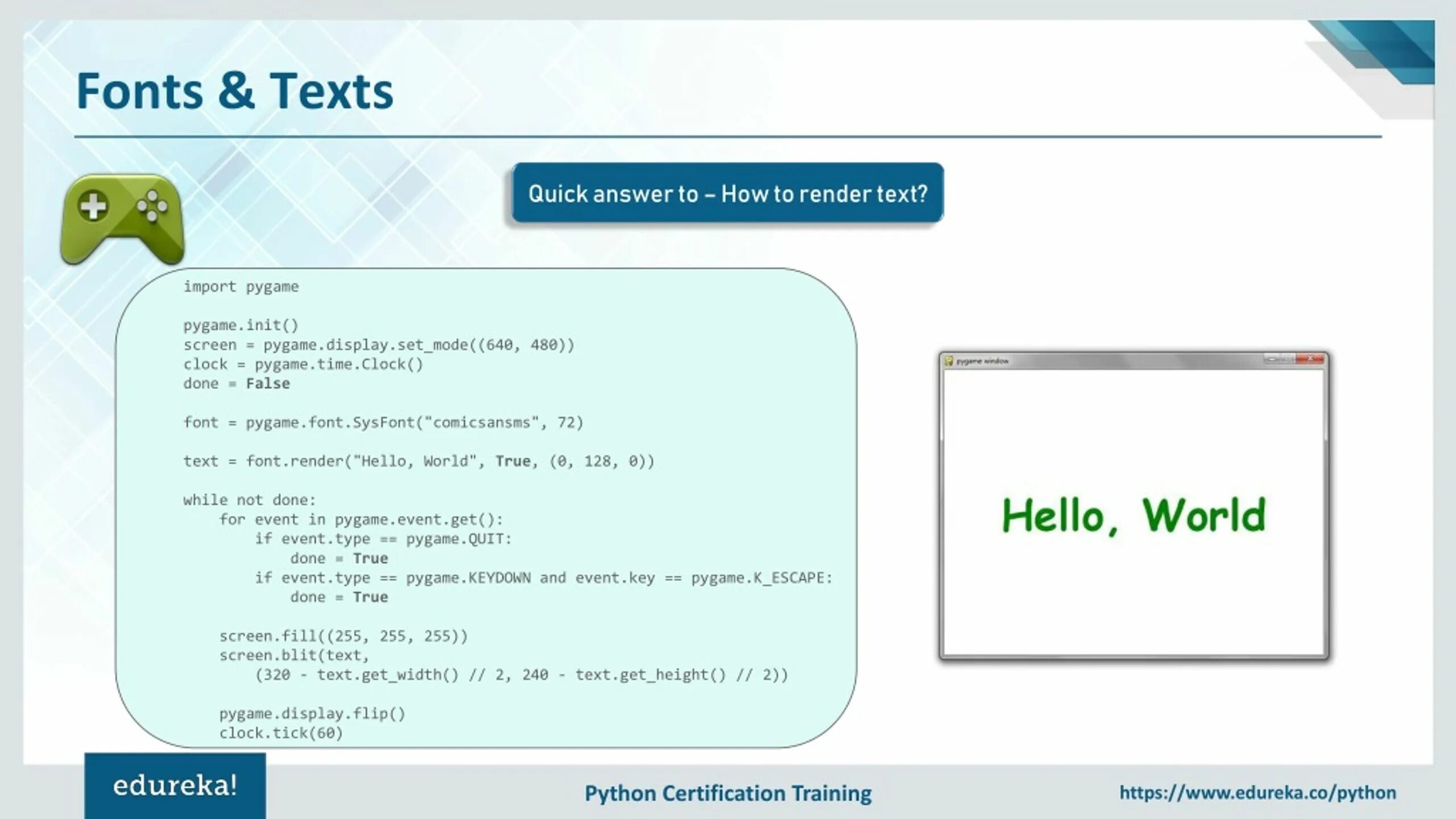The height and width of the screenshot is (819, 1456).
Task: Click the edureka! logo
Action: pos(175,786)
